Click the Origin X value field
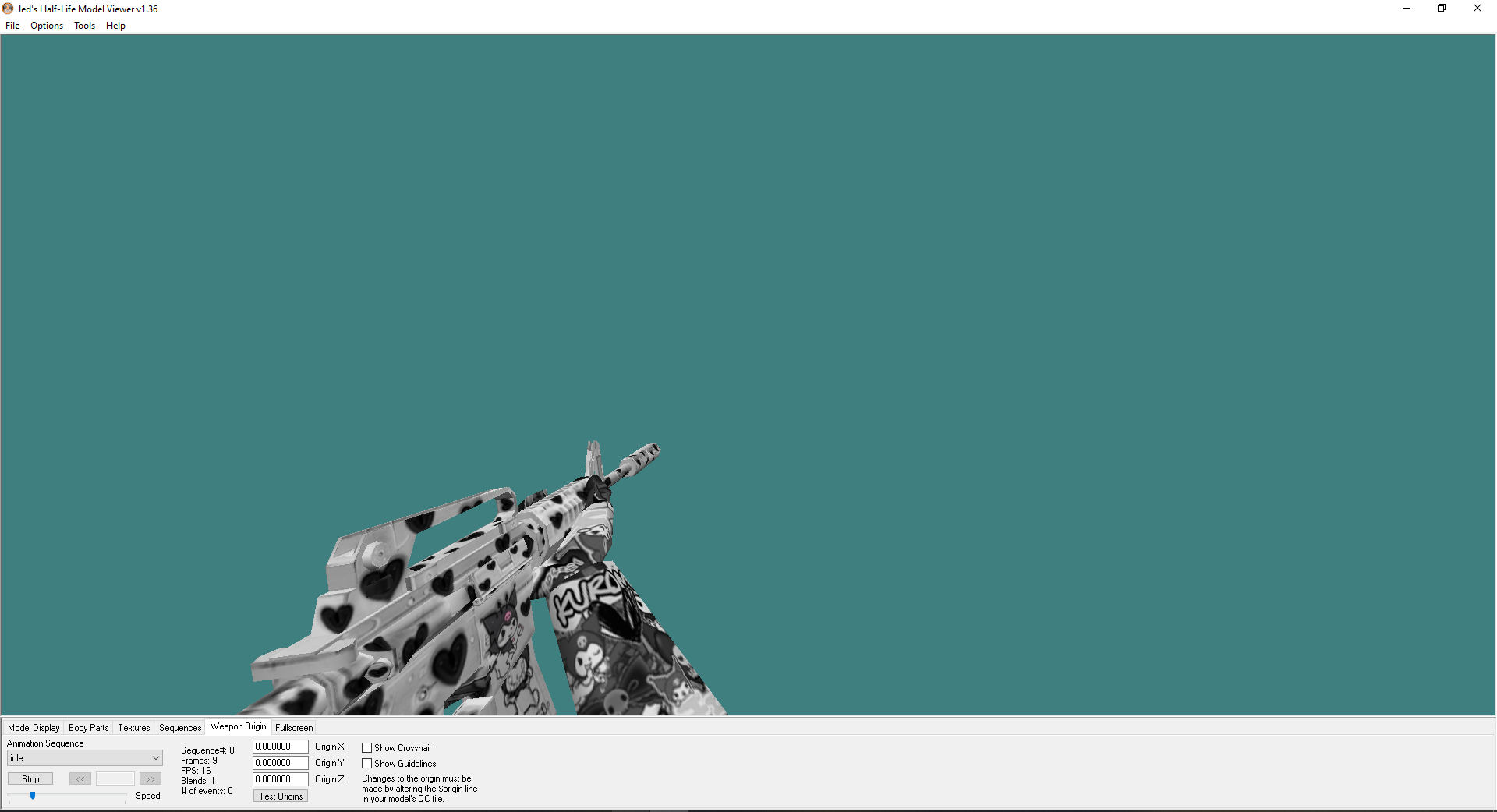 280,747
